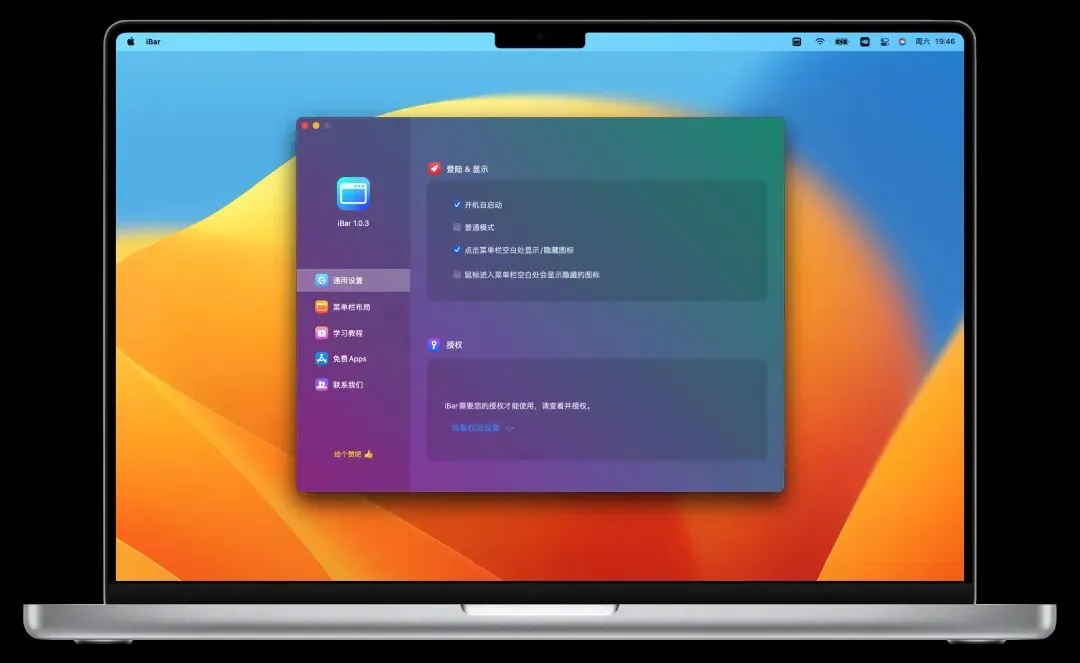Minimize the iBar window with yellow button

[x=316, y=125]
